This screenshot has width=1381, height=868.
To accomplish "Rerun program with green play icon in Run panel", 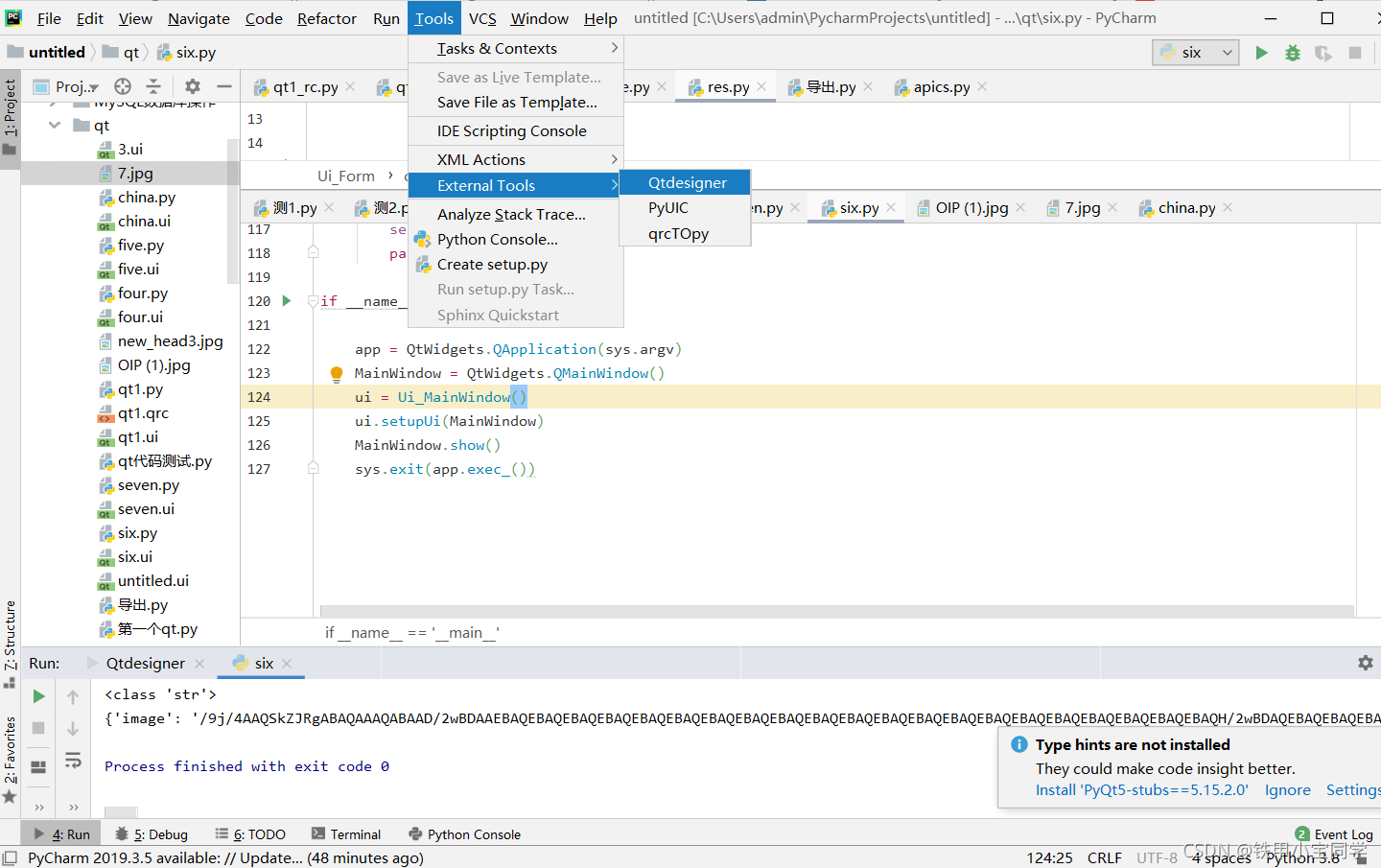I will point(38,696).
